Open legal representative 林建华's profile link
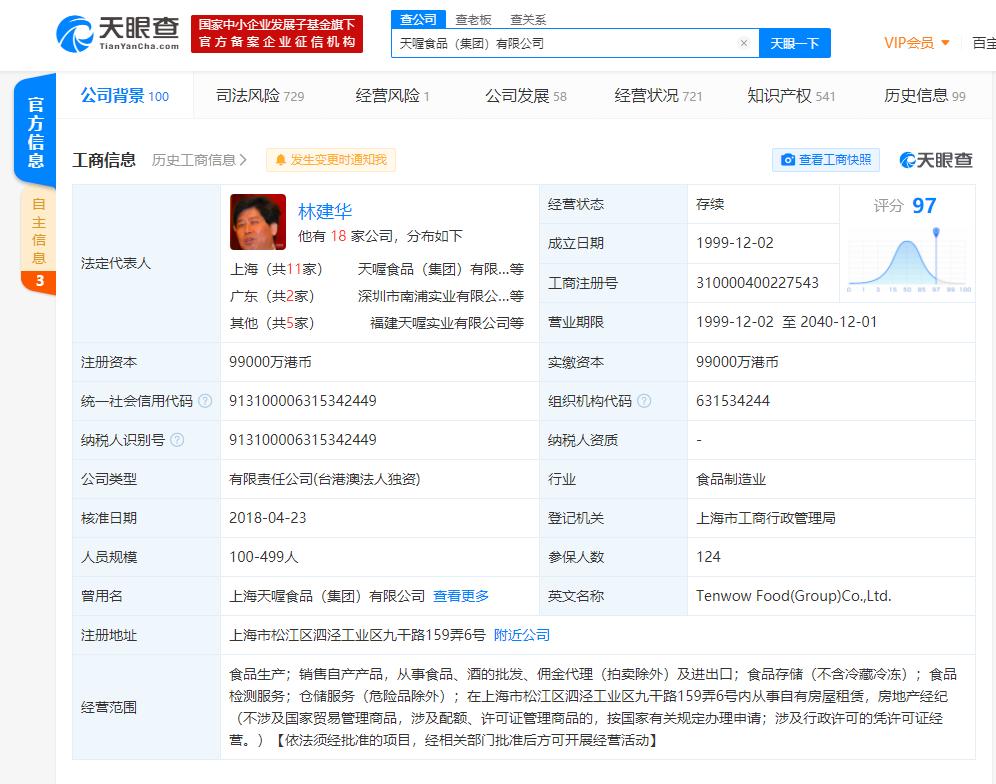 (325, 211)
